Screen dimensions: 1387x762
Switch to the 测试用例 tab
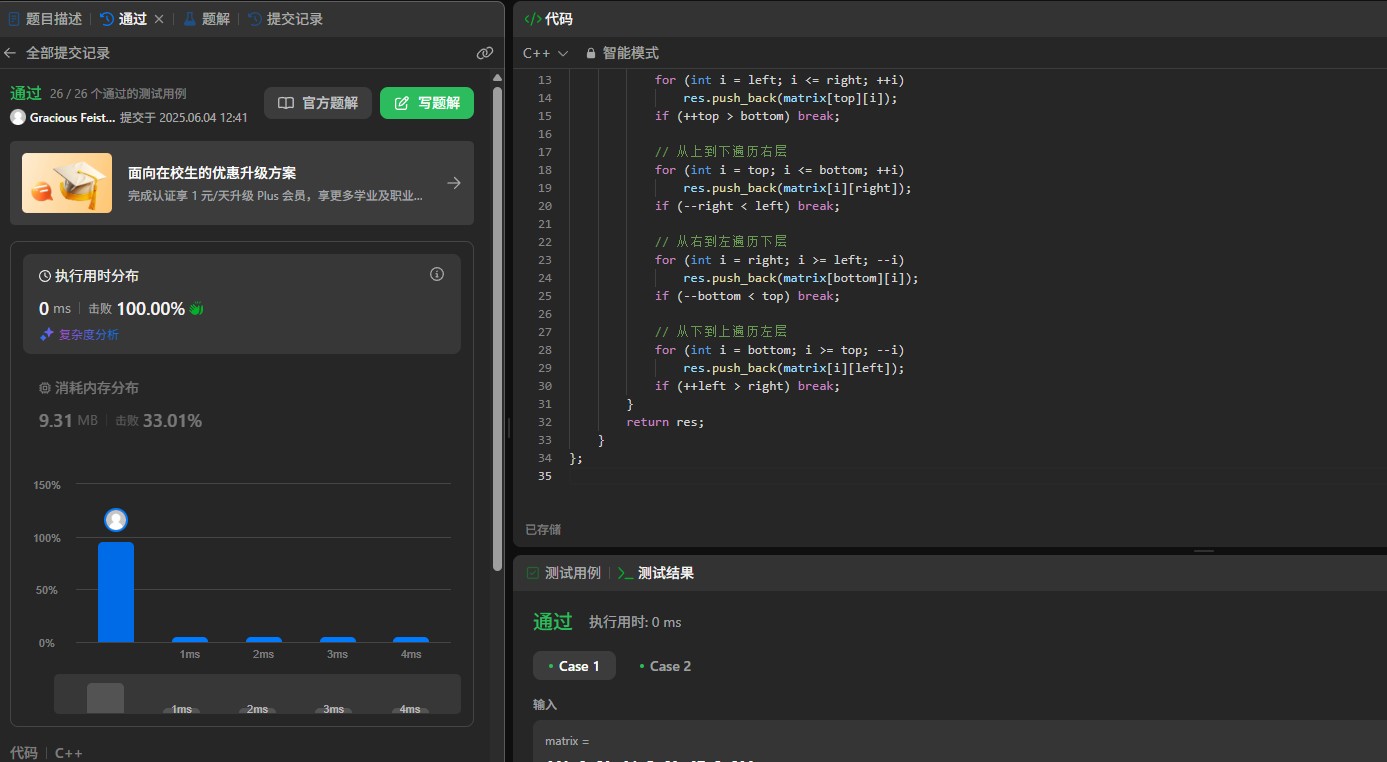[564, 573]
